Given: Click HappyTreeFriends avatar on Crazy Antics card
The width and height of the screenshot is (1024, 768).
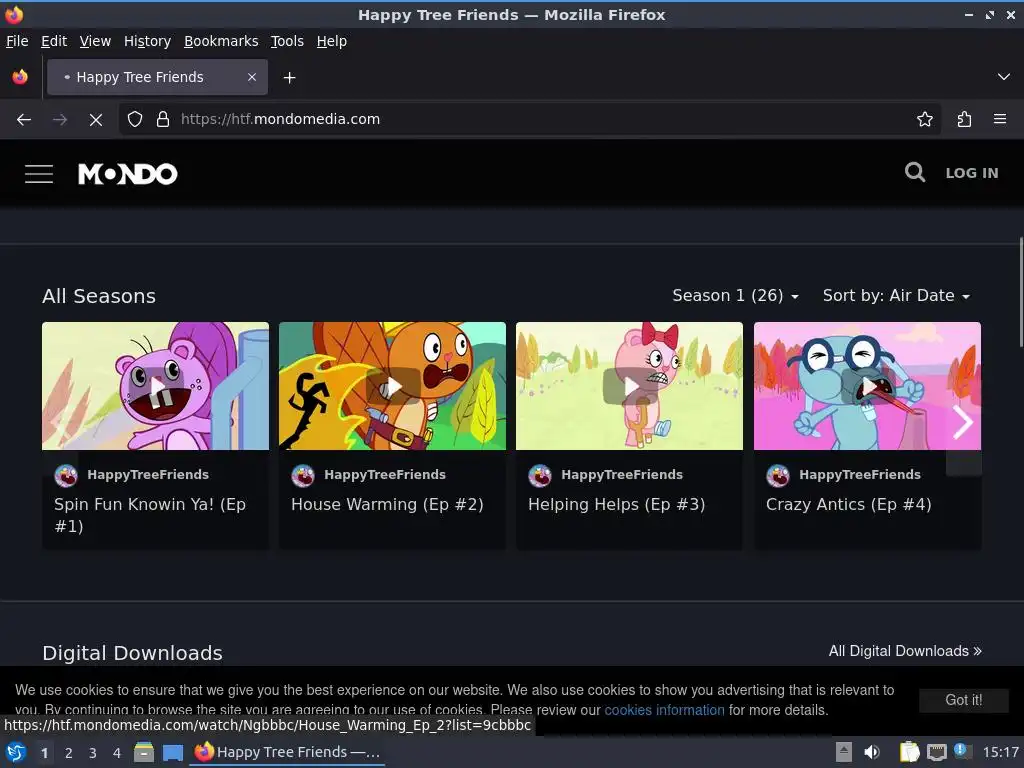Looking at the screenshot, I should (778, 475).
